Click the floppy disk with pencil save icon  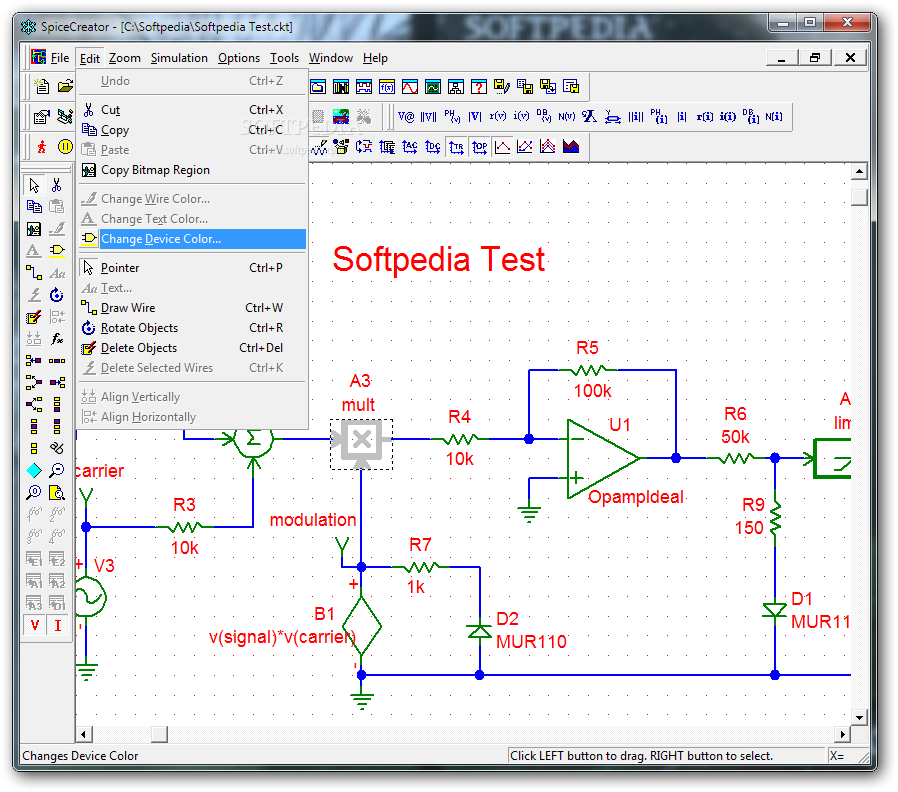coord(502,87)
